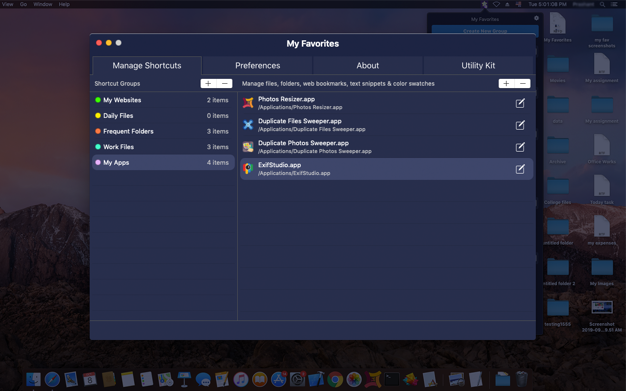Open Photos from the dock

tap(354, 379)
